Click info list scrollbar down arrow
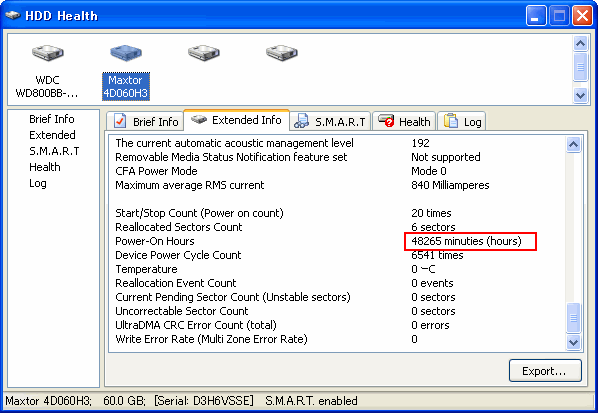598x413 pixels. (x=574, y=342)
